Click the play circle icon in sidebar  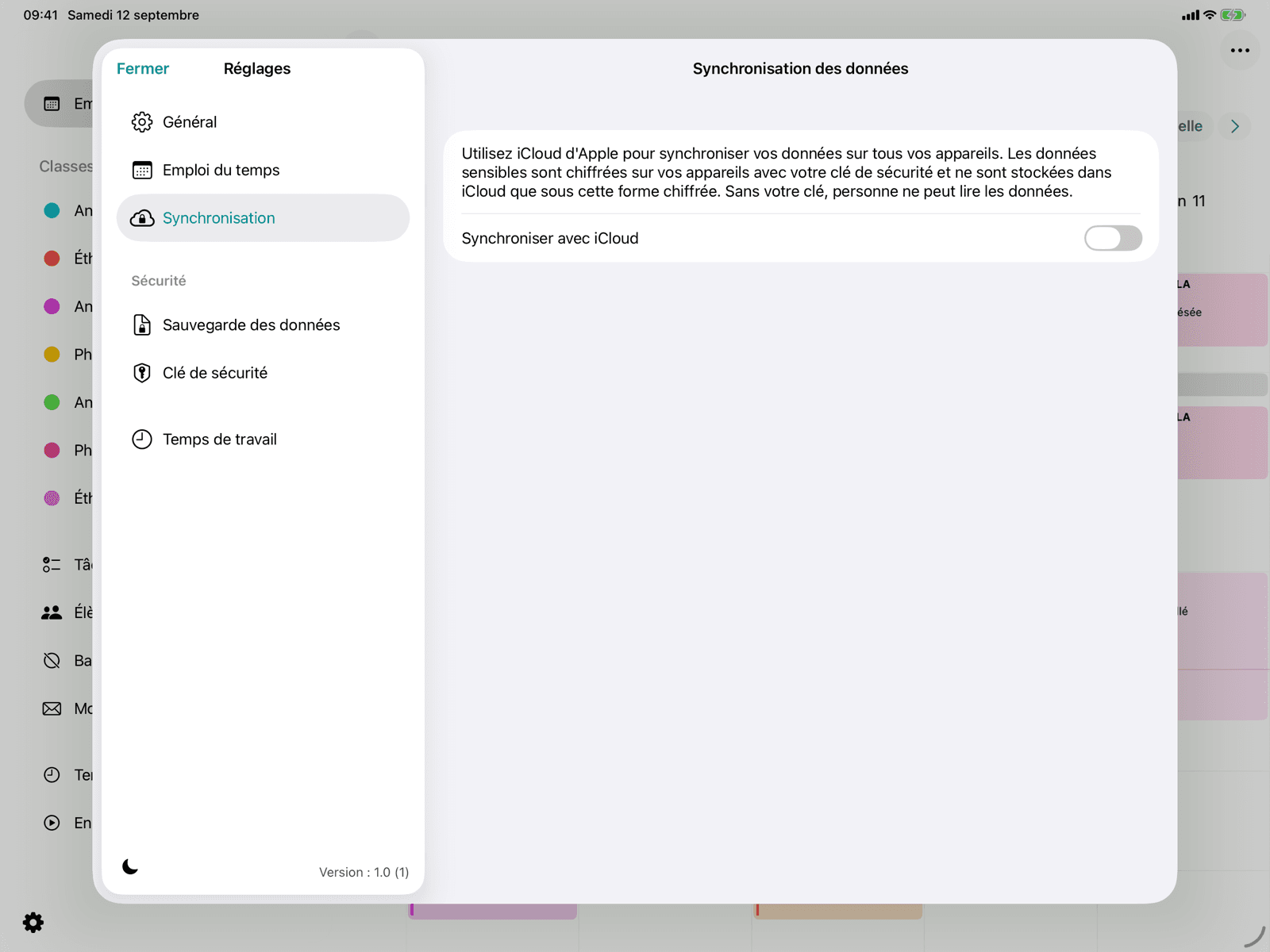pyautogui.click(x=52, y=823)
